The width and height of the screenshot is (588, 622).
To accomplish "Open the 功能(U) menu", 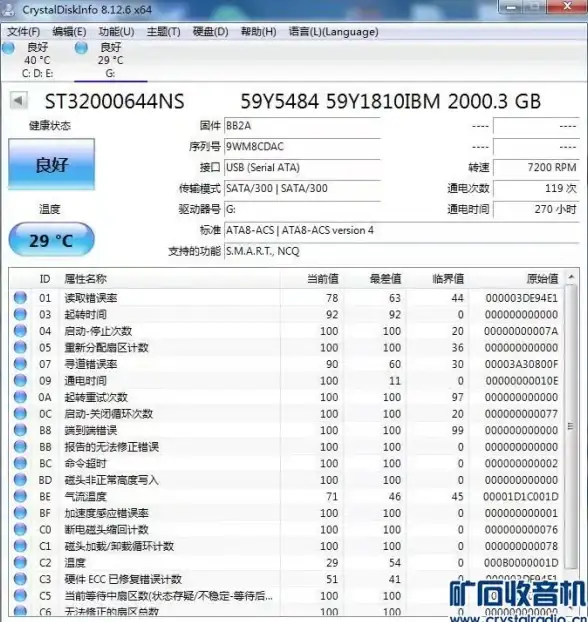I will tap(116, 32).
